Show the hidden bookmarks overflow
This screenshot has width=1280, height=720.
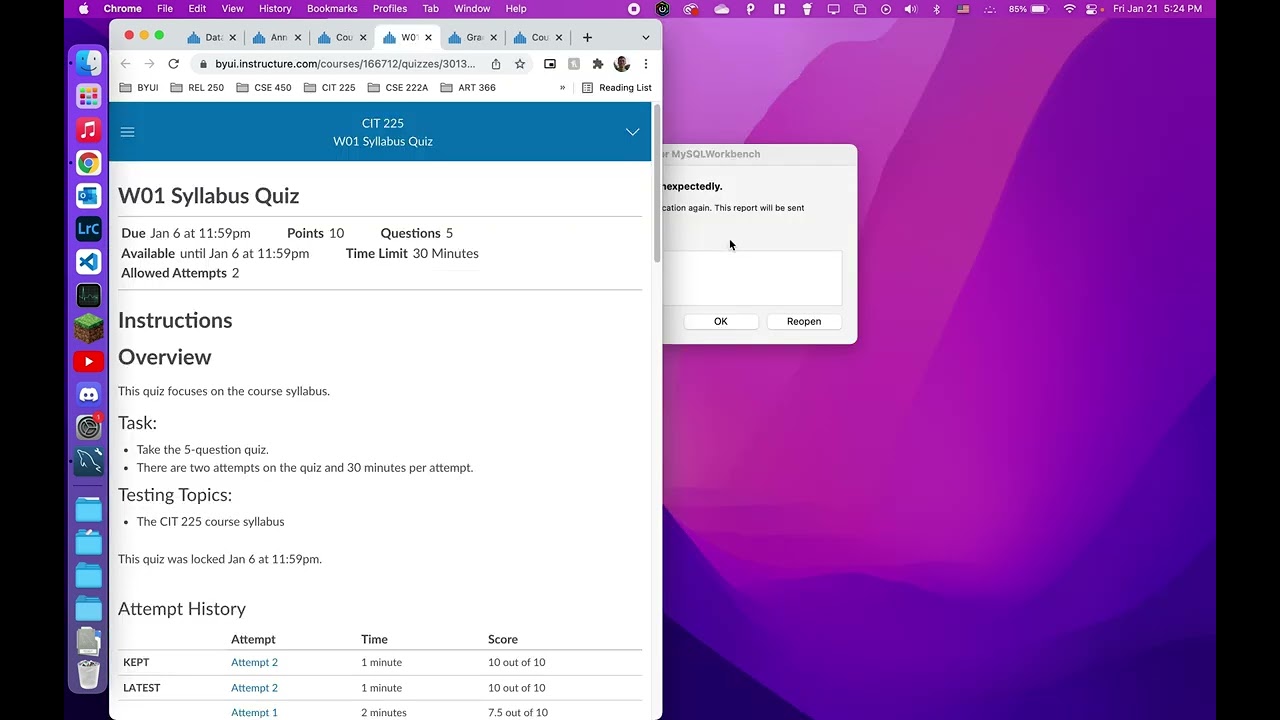coord(562,88)
